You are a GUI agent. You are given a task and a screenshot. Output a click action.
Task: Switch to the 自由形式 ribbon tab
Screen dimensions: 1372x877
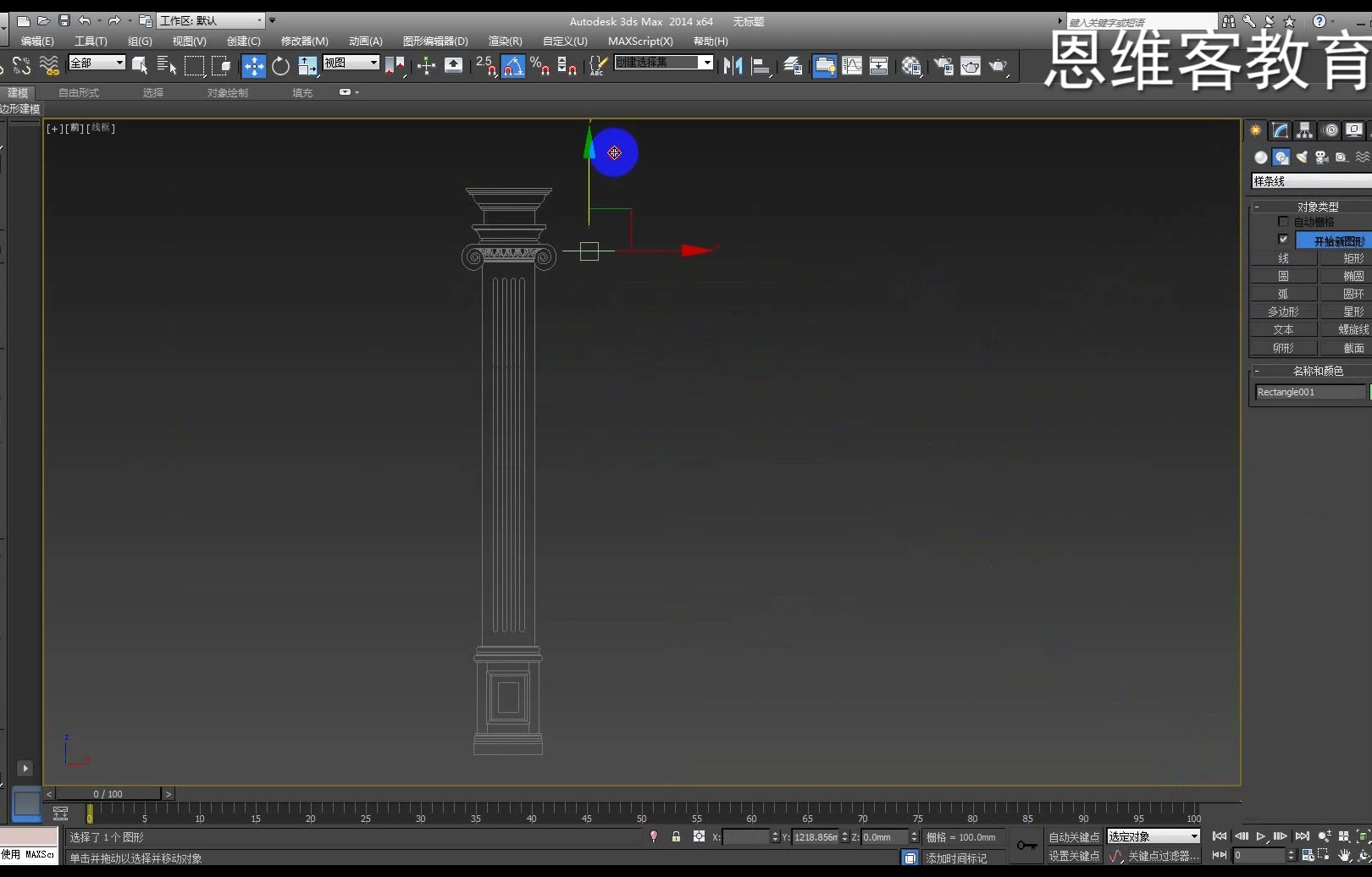pos(79,93)
